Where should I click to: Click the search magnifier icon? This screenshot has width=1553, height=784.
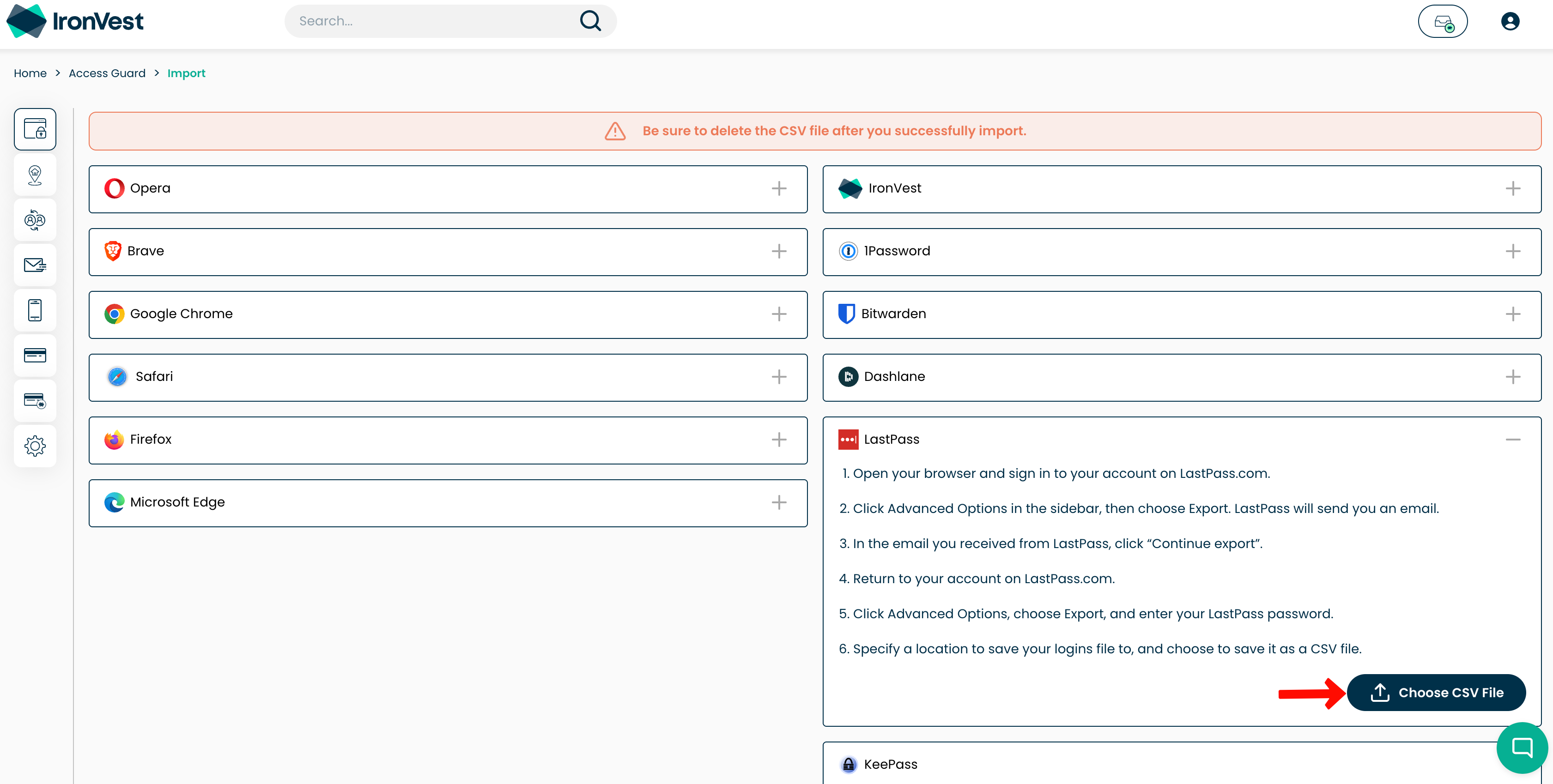(590, 21)
